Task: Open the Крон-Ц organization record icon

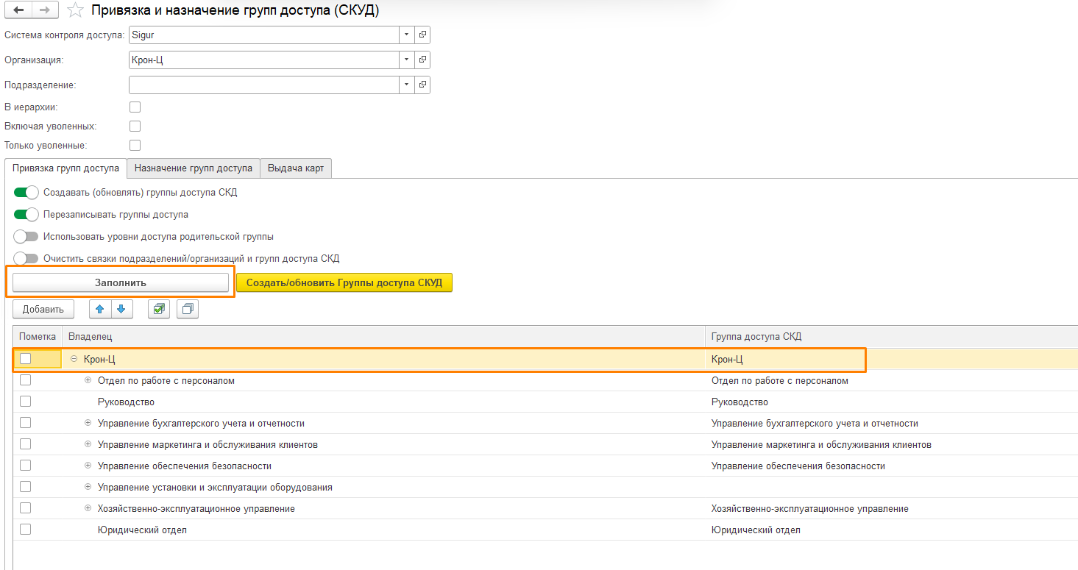Action: click(423, 60)
